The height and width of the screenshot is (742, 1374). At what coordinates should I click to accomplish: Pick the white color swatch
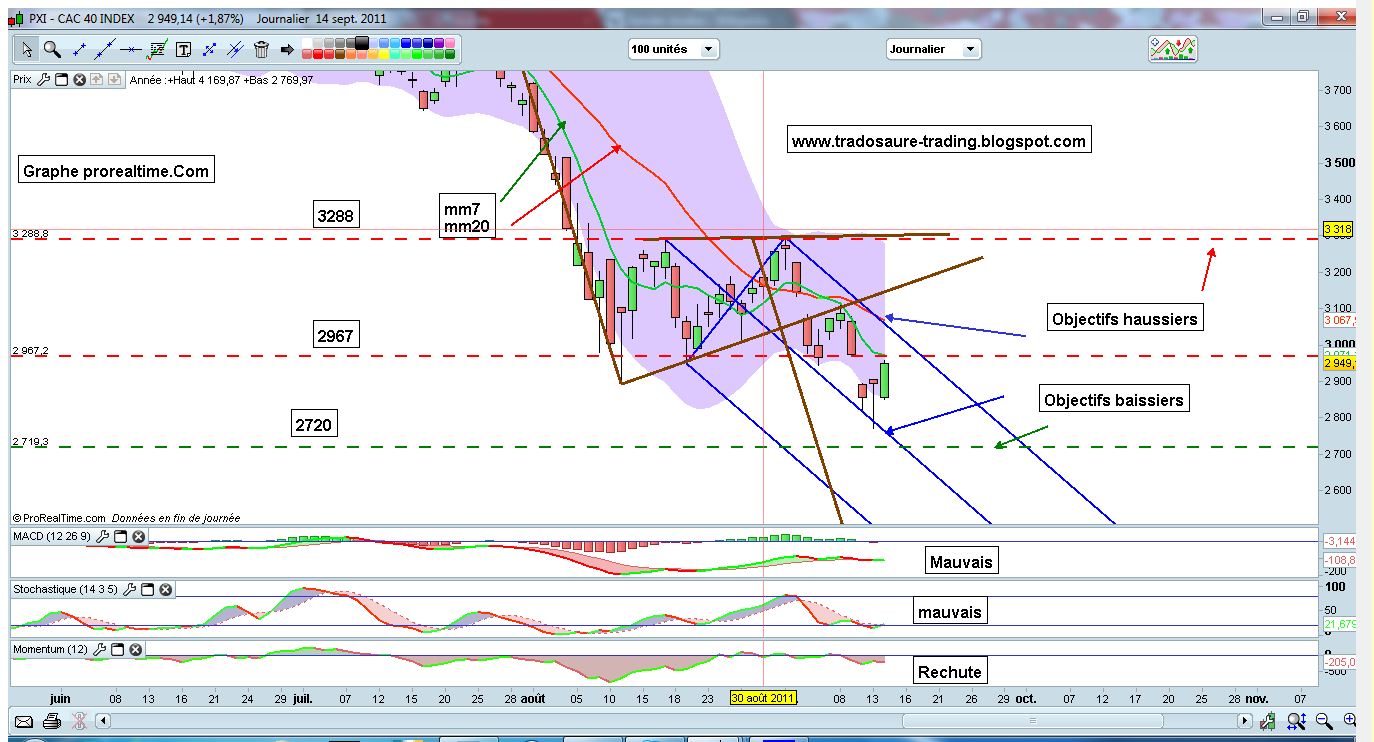coord(307,43)
